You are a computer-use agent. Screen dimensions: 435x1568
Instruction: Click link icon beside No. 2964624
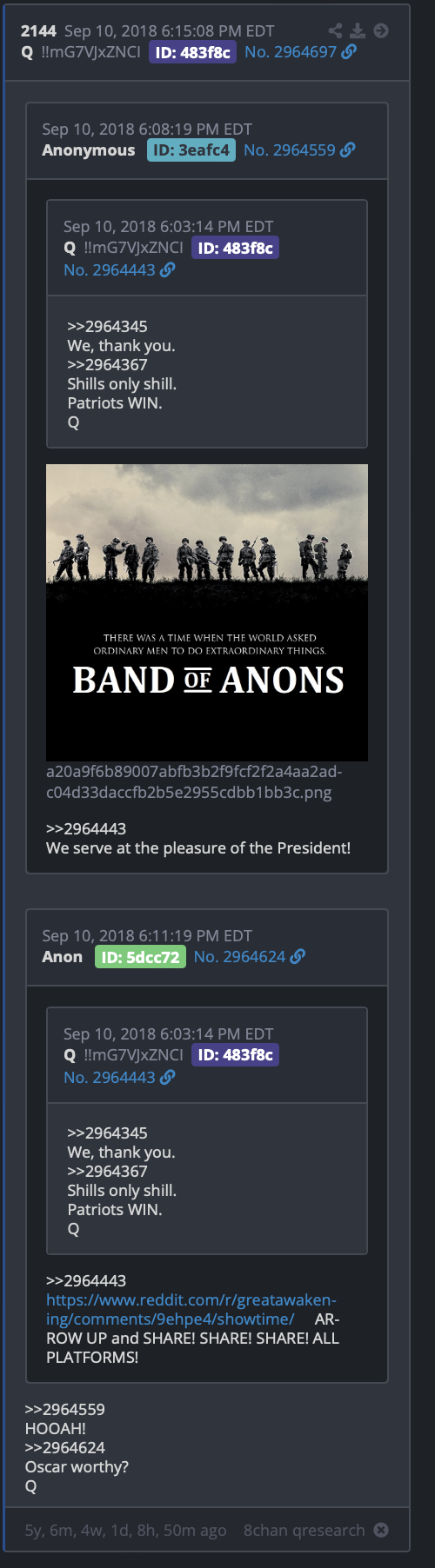[x=298, y=957]
